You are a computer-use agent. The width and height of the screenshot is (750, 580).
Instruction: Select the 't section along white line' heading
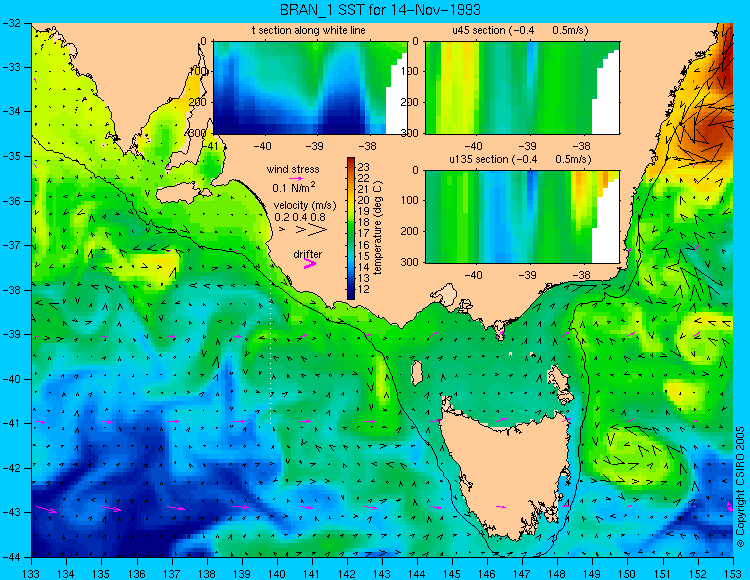click(309, 30)
